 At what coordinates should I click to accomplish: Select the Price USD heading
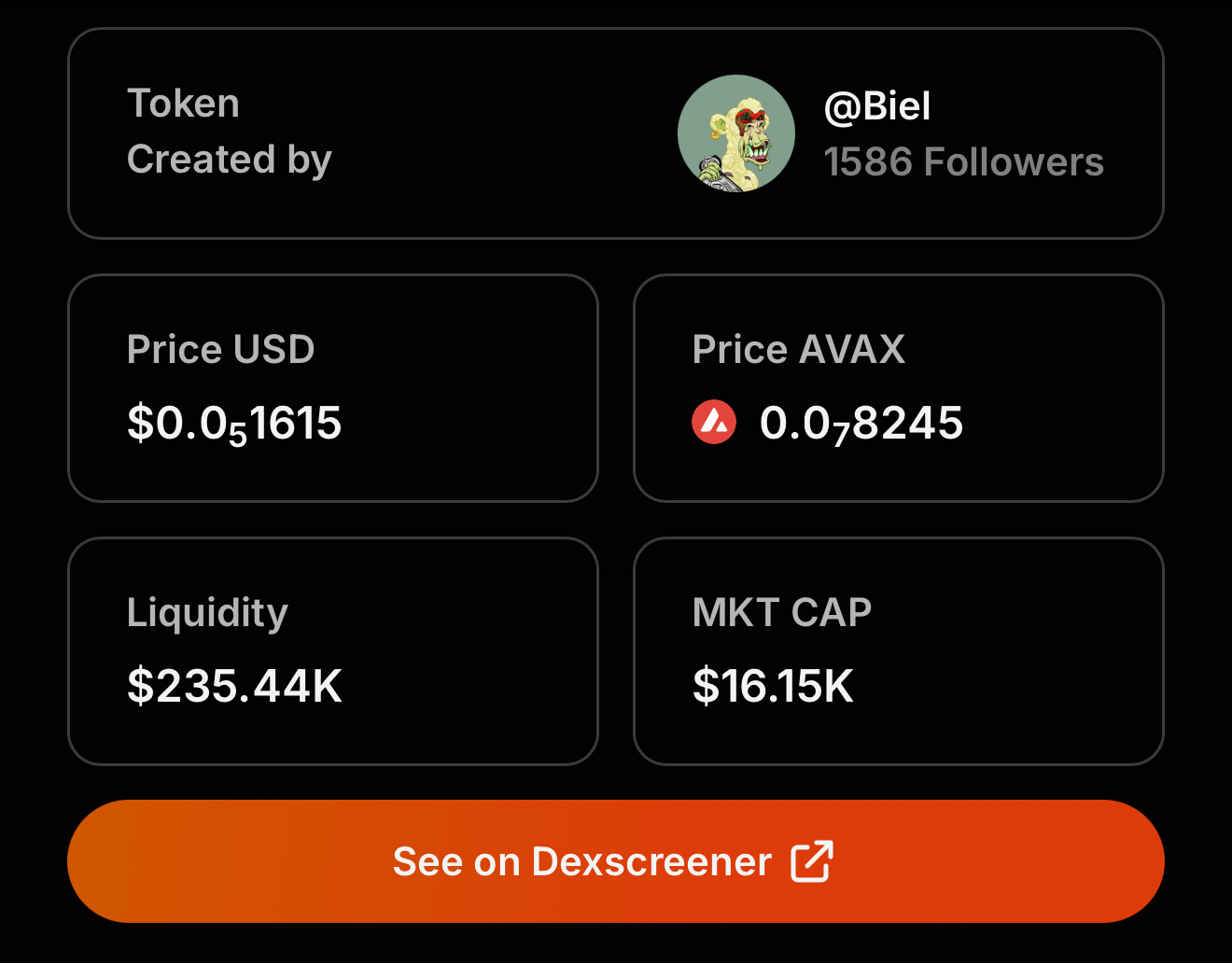click(x=220, y=349)
